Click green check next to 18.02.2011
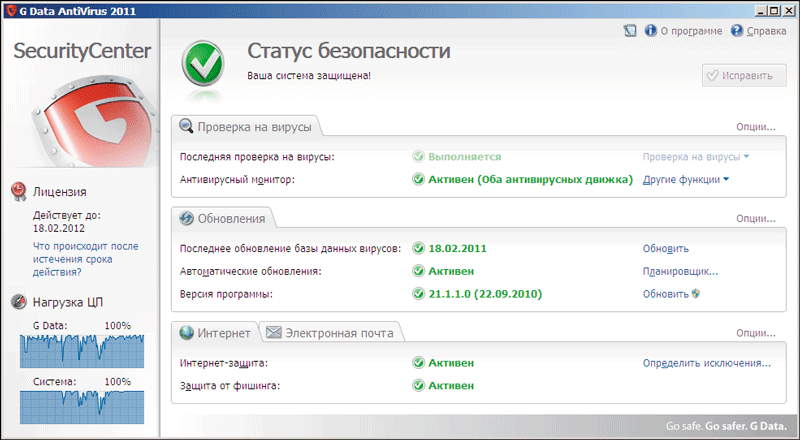The image size is (800, 440). [x=418, y=248]
